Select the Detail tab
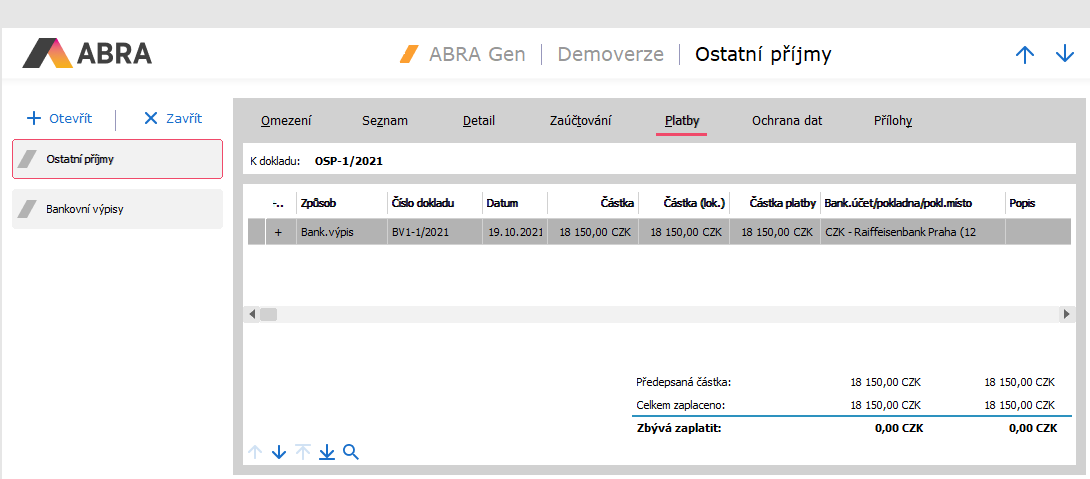Viewport: 1090px width, 479px height. click(x=479, y=121)
